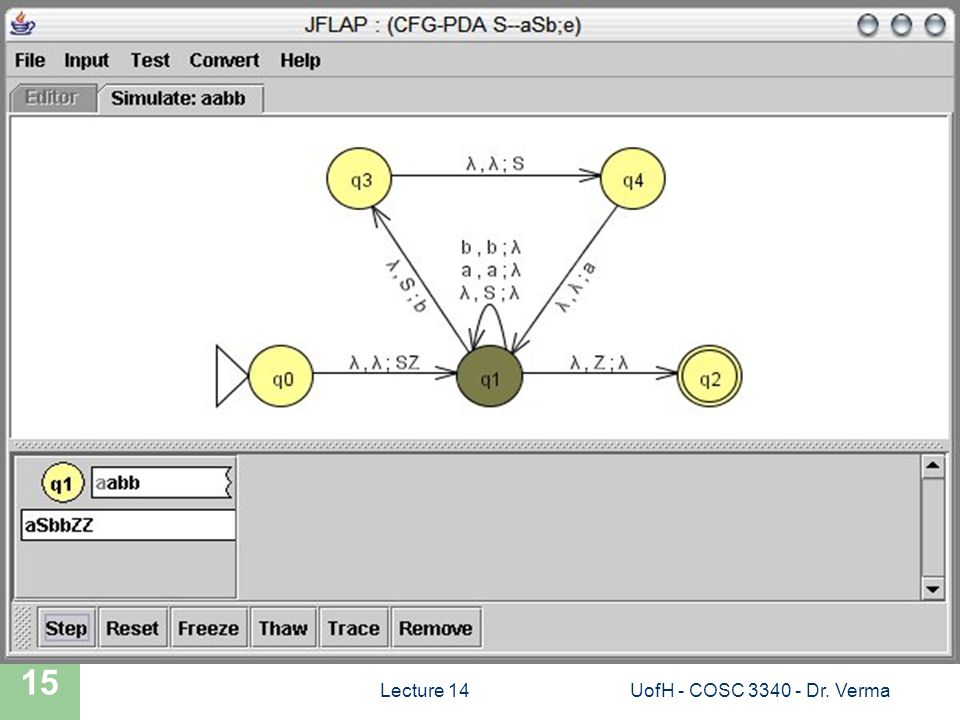Click the configurations scrollbar up arrow
The image size is (960, 720).
pyautogui.click(x=933, y=467)
